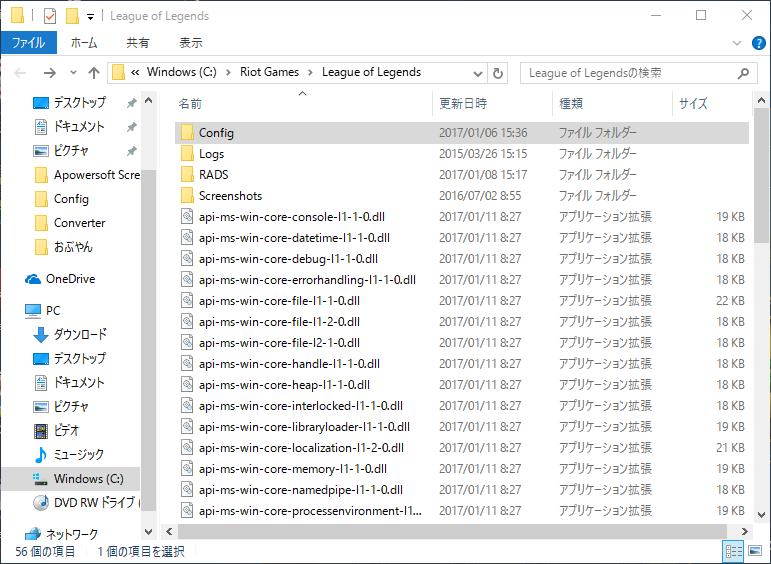Click the DVD RW ドライブ disc icon
The image size is (771, 564).
click(41, 503)
